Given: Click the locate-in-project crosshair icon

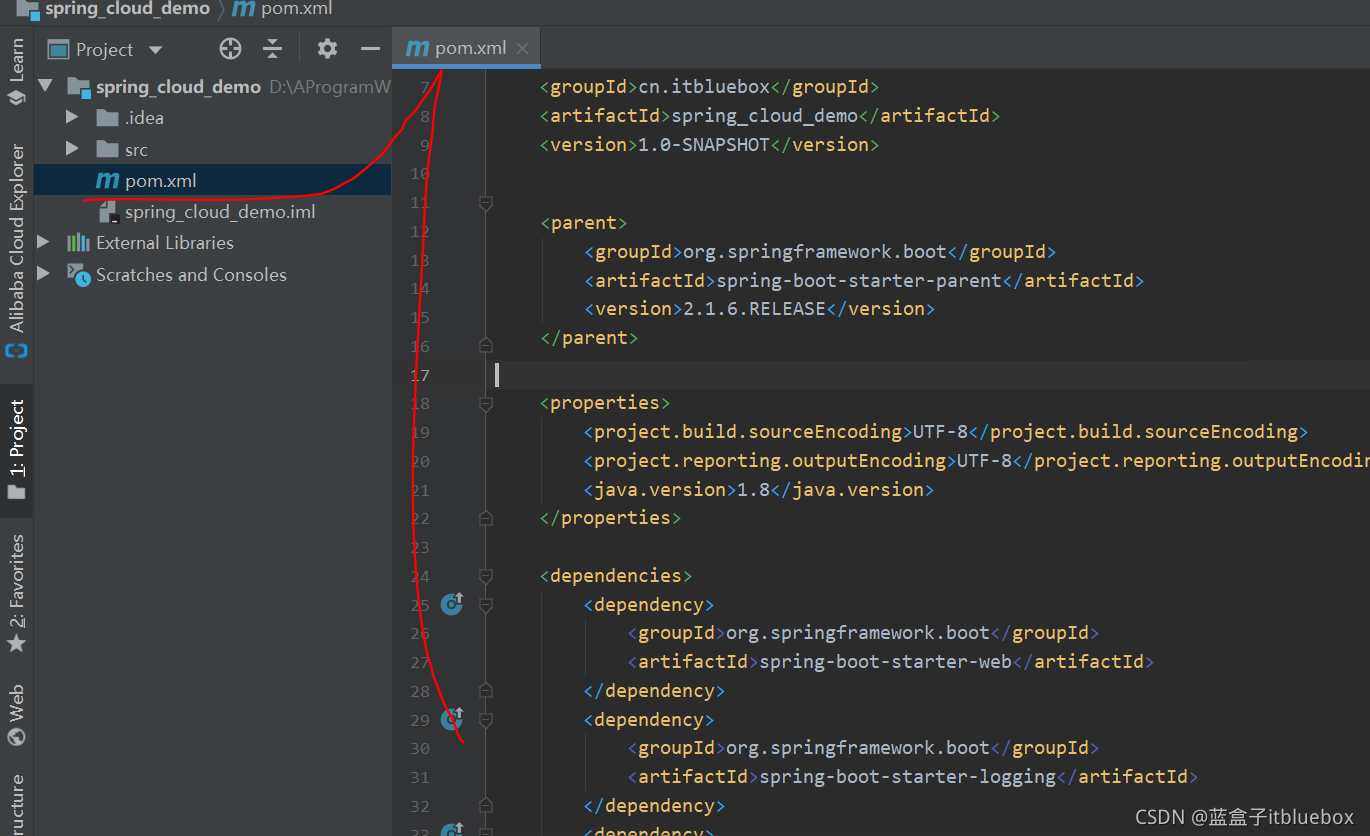Looking at the screenshot, I should (231, 49).
